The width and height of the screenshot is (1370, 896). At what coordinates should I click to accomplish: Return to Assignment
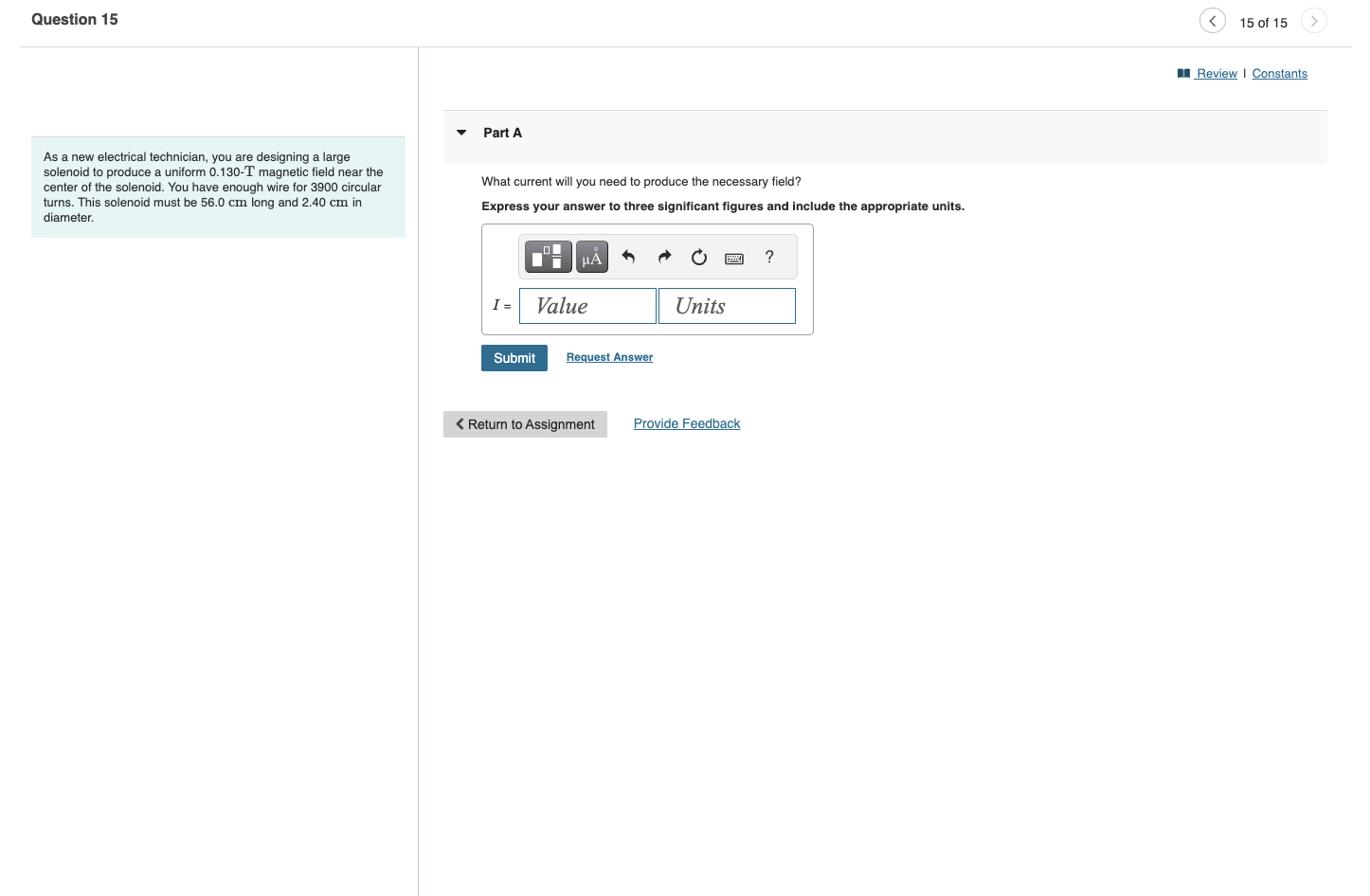(525, 423)
